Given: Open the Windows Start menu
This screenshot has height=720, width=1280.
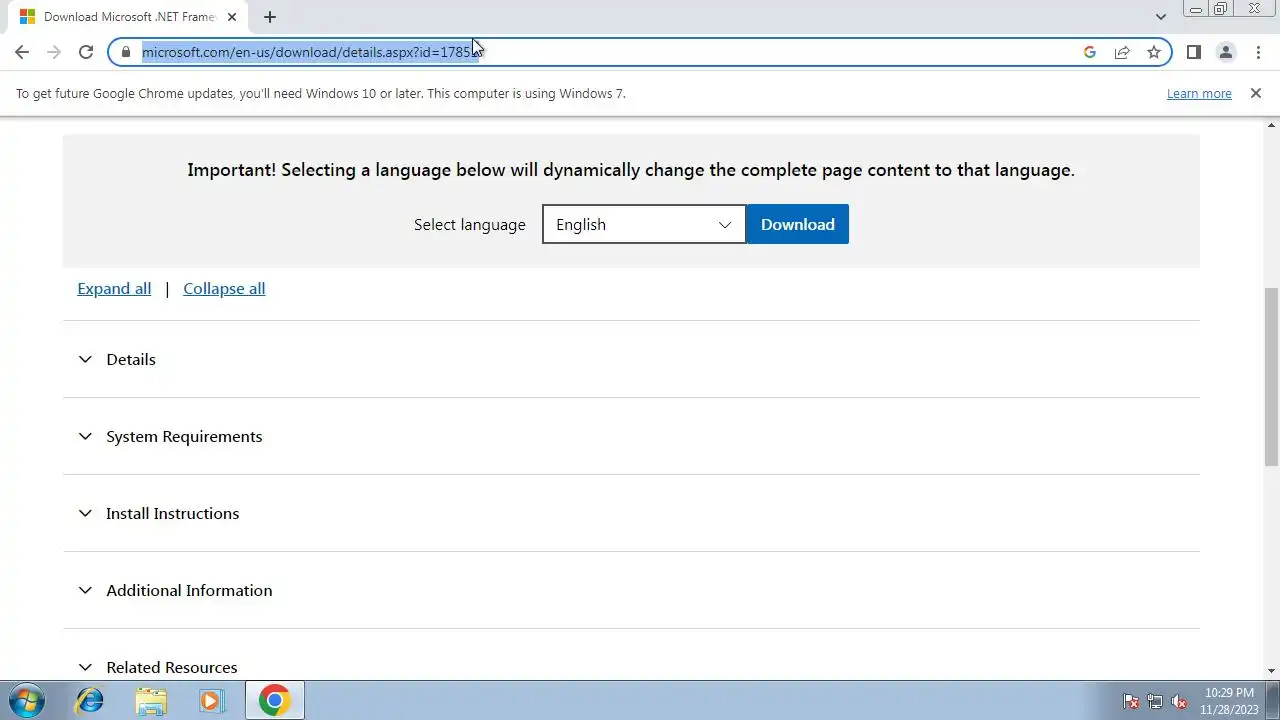Looking at the screenshot, I should click(x=27, y=700).
